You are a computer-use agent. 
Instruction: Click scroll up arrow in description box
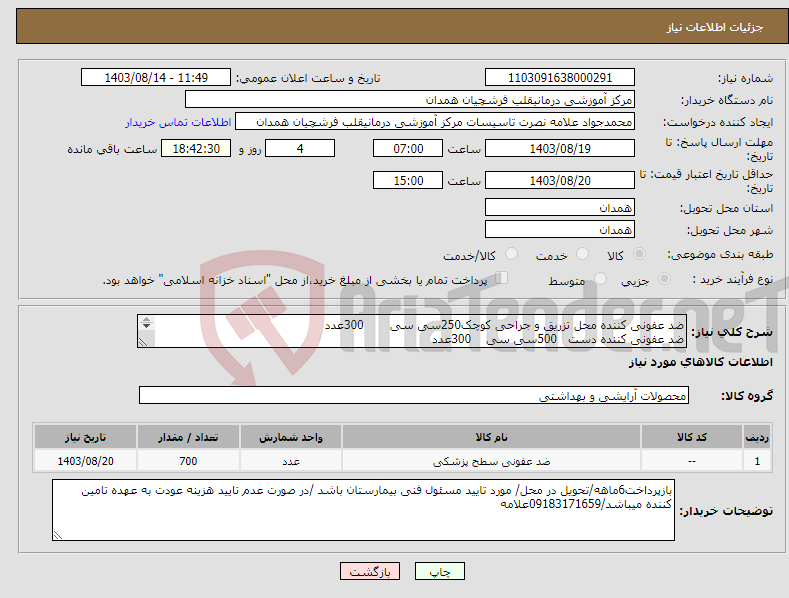146,320
